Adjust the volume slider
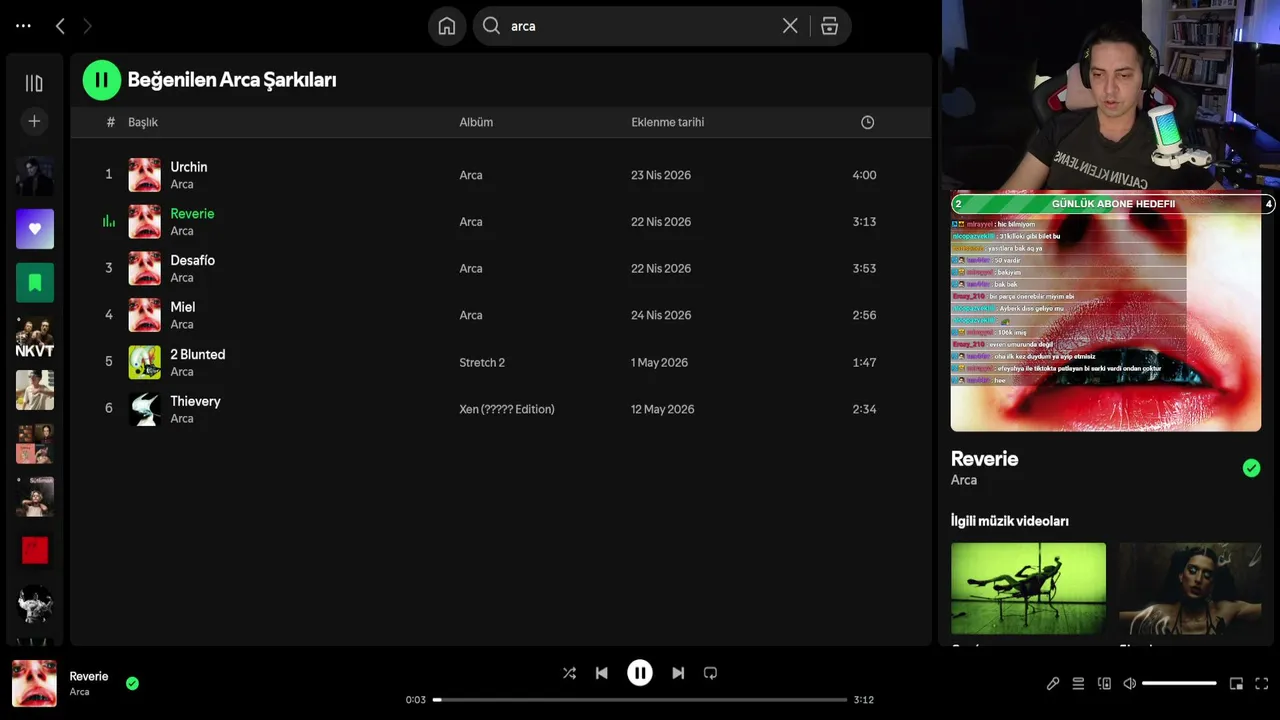1280x720 pixels. point(1179,684)
